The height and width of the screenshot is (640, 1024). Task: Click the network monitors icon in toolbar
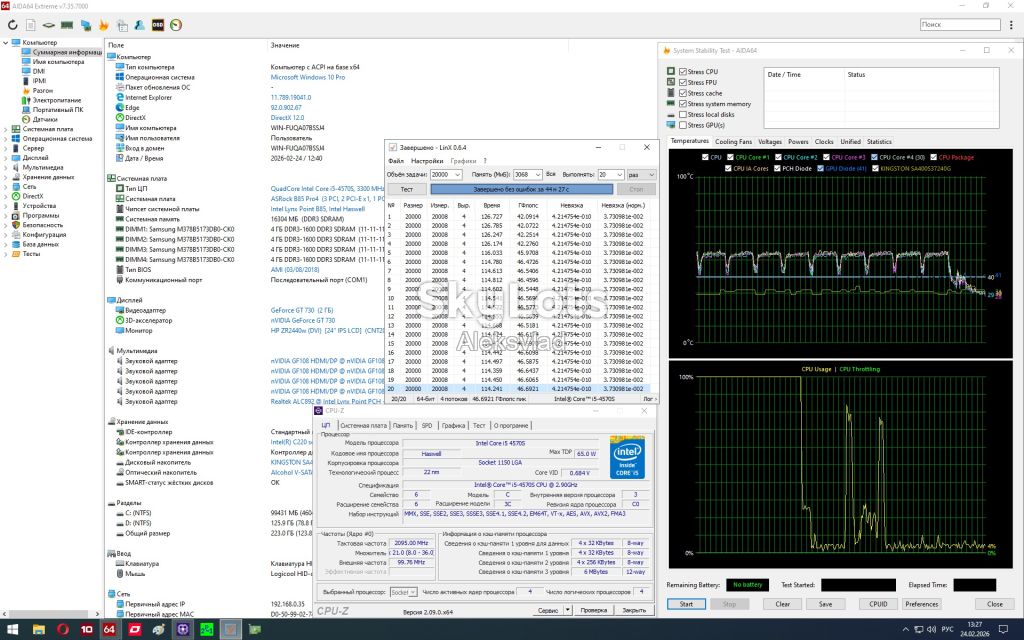86,25
